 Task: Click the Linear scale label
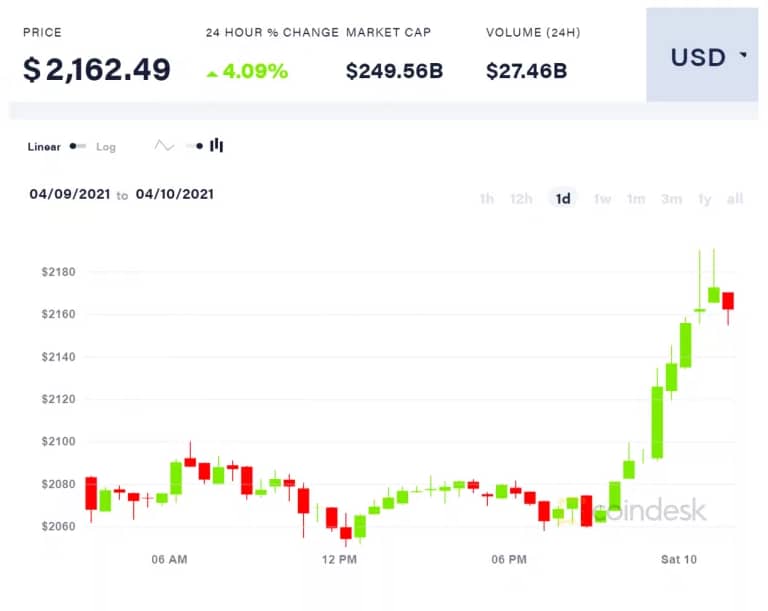[44, 147]
